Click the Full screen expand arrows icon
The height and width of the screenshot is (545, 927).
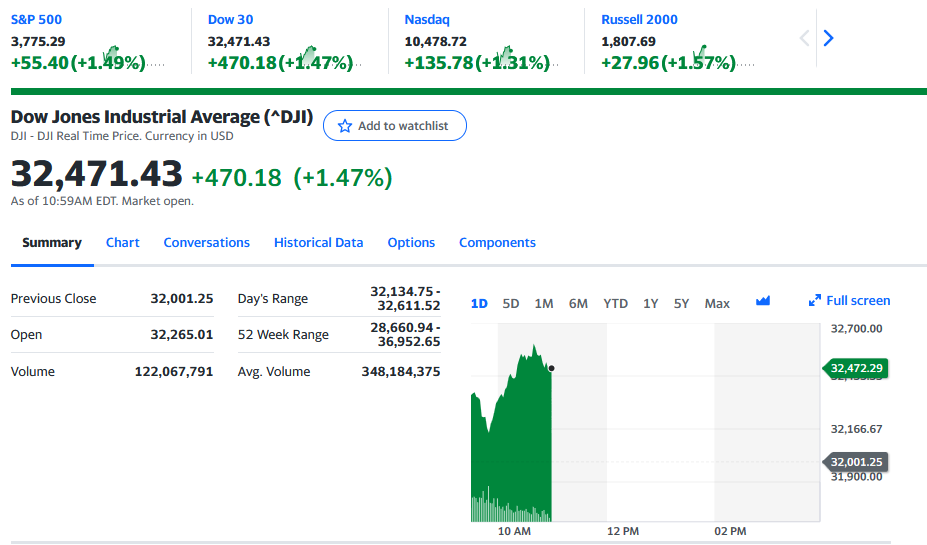(x=815, y=300)
